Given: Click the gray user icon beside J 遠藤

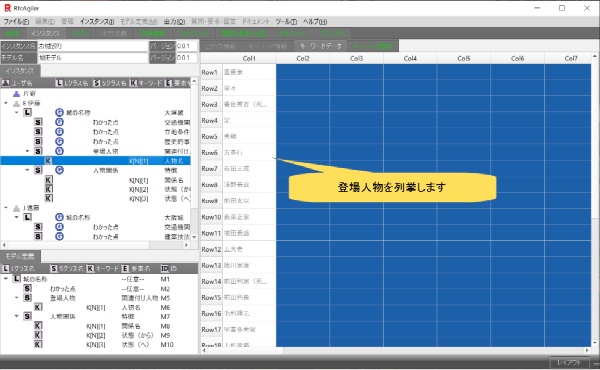Looking at the screenshot, I should click(x=16, y=208).
